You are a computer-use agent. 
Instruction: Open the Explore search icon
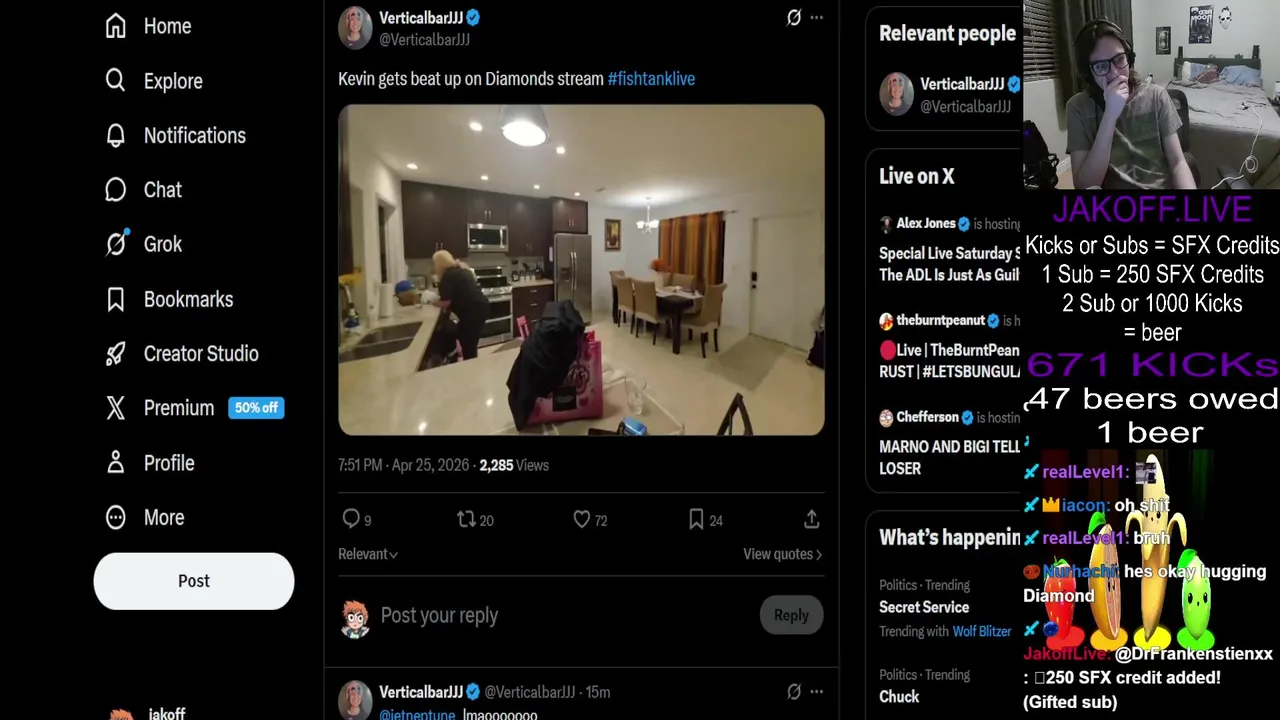click(116, 81)
